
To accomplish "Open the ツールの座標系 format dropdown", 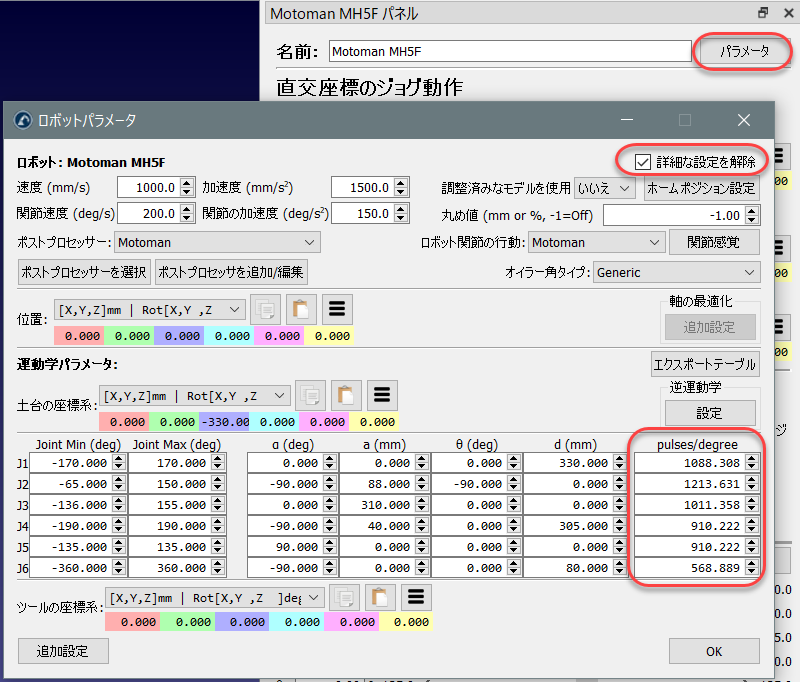I will [x=214, y=598].
